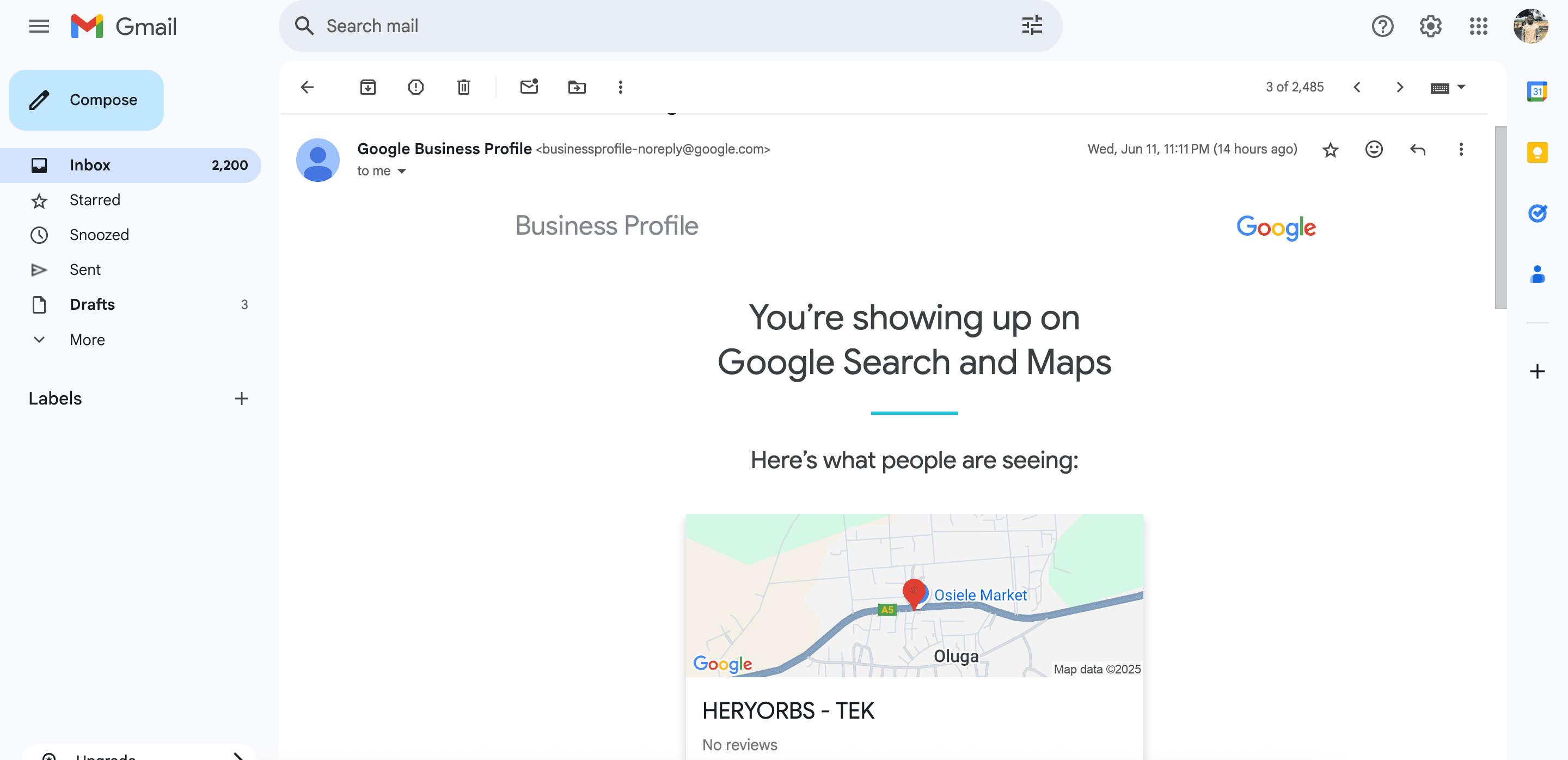Click the message date 'Wed, Jun 11, 11:11 PM'
The height and width of the screenshot is (760, 1568).
[x=1148, y=149]
